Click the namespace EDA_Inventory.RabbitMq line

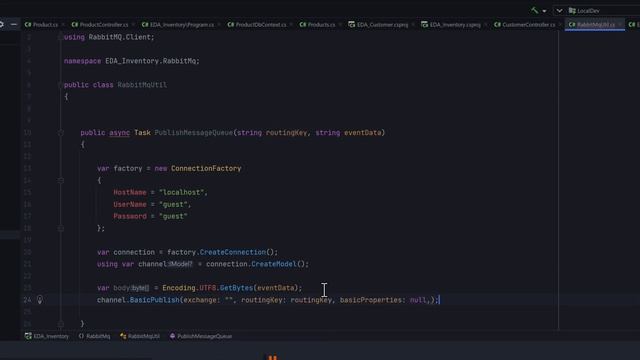[x=132, y=61]
